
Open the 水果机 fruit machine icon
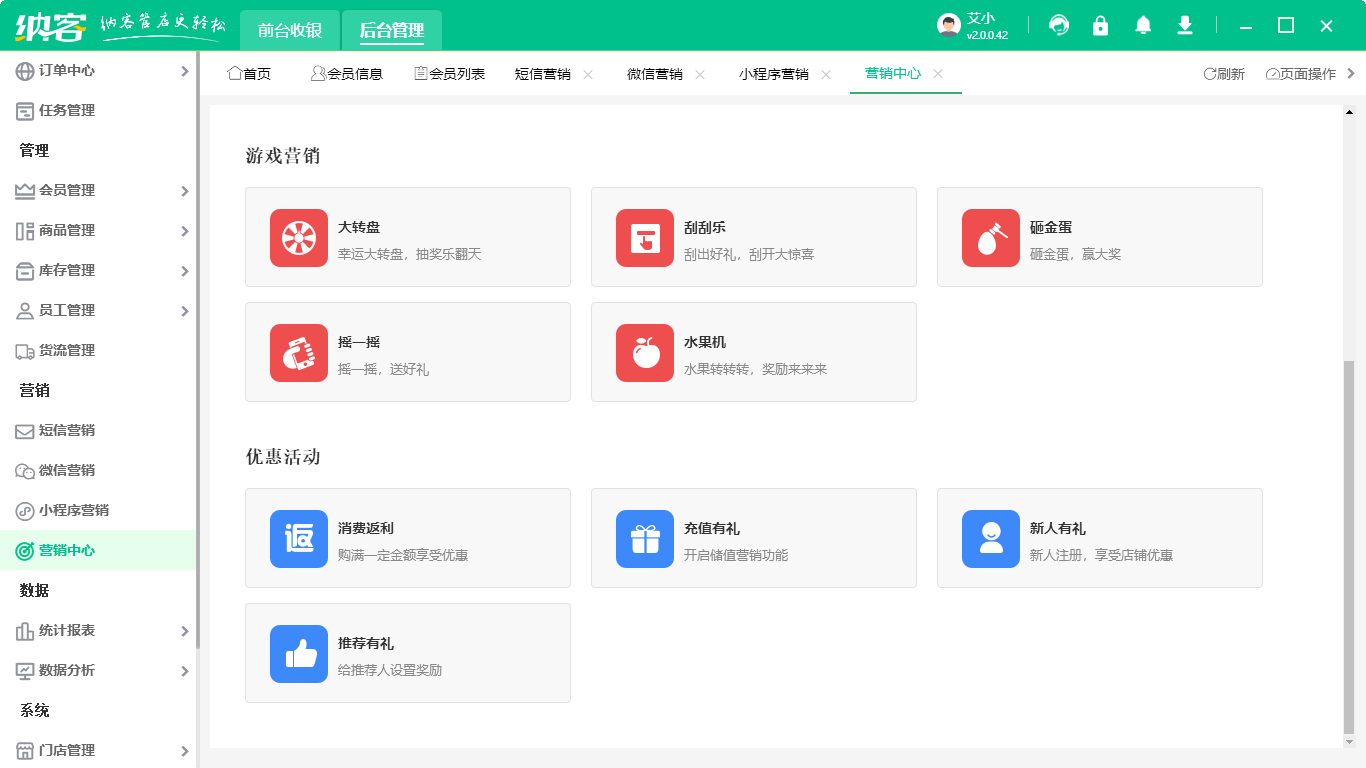644,352
